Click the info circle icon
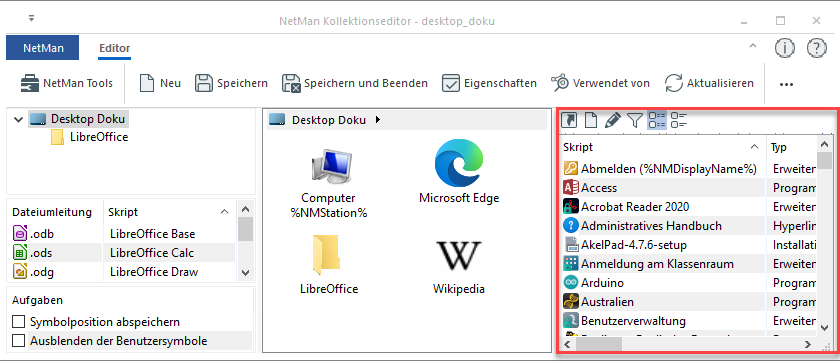This screenshot has width=840, height=361. tap(784, 48)
